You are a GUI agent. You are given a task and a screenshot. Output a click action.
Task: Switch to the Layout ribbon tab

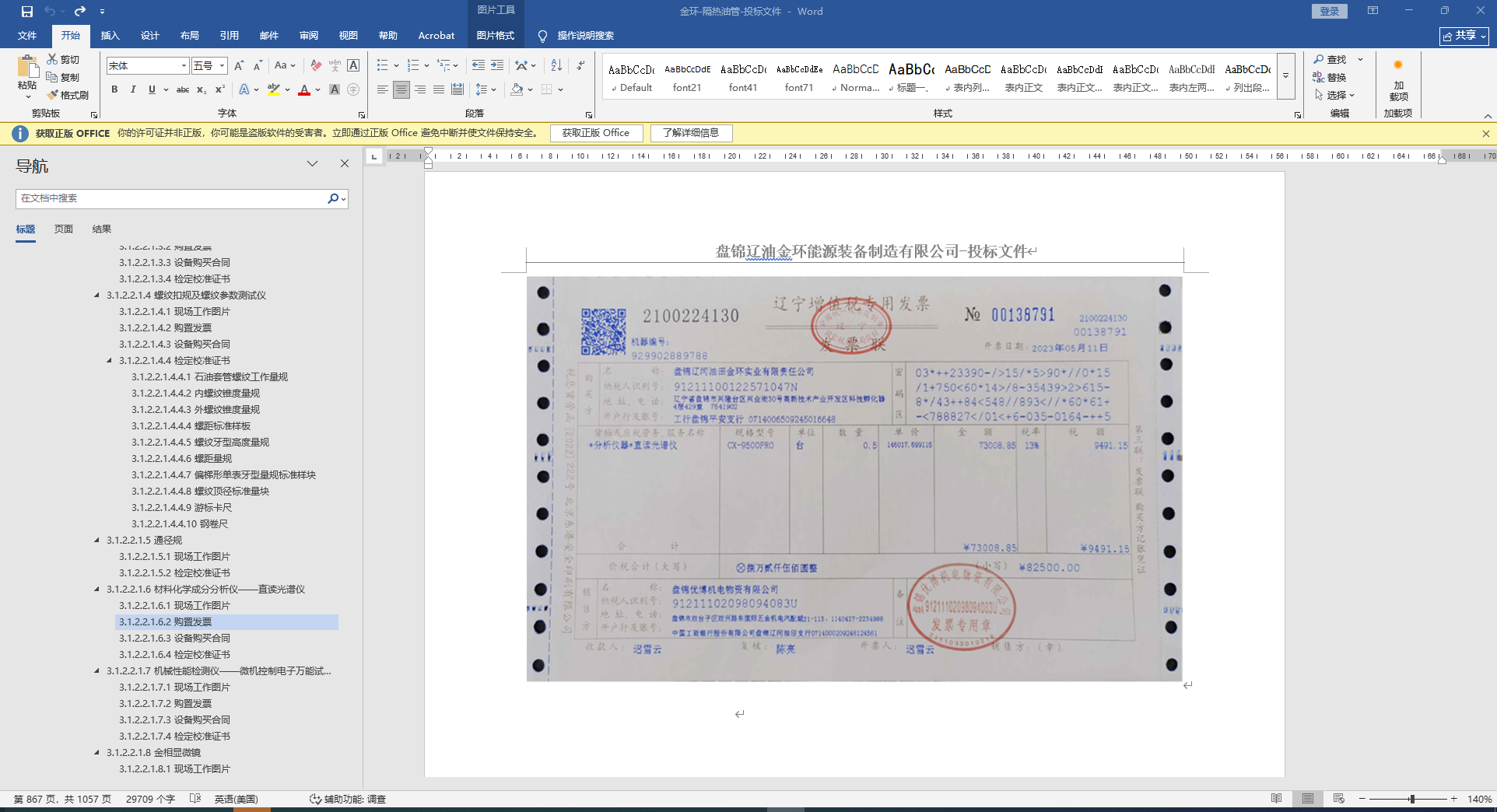tap(190, 36)
